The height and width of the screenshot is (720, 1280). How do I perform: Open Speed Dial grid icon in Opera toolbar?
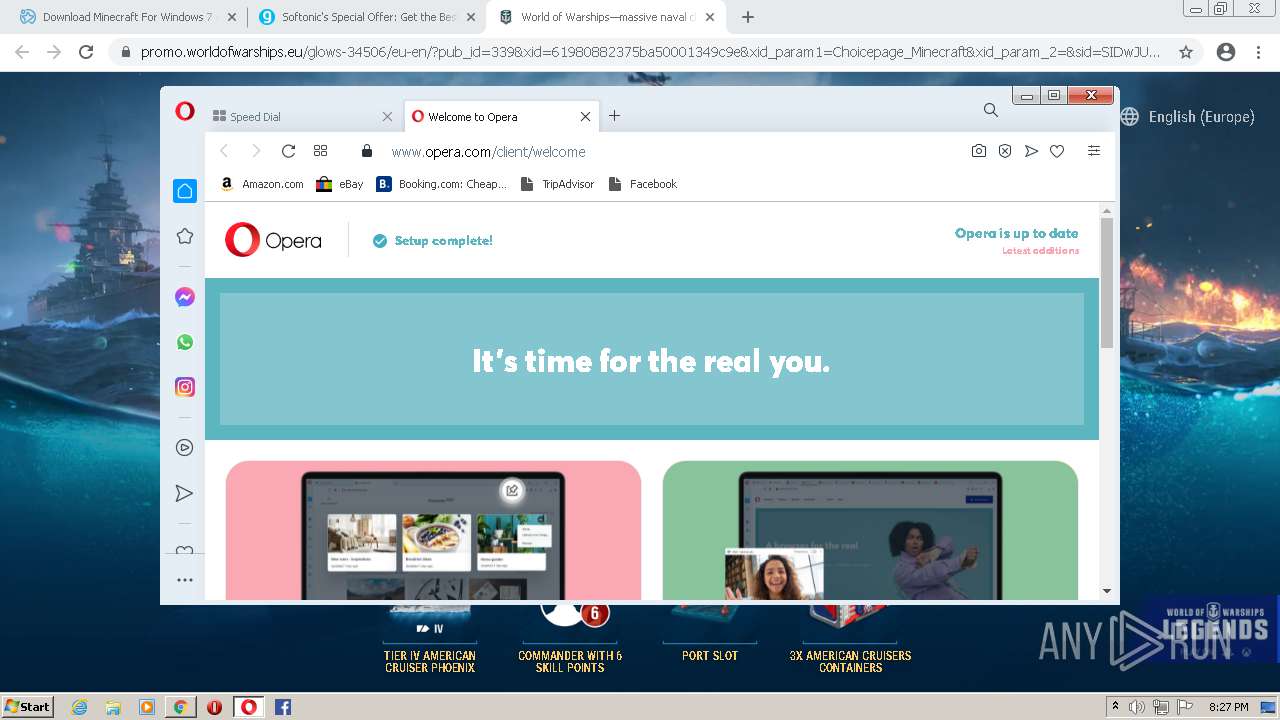pyautogui.click(x=320, y=151)
